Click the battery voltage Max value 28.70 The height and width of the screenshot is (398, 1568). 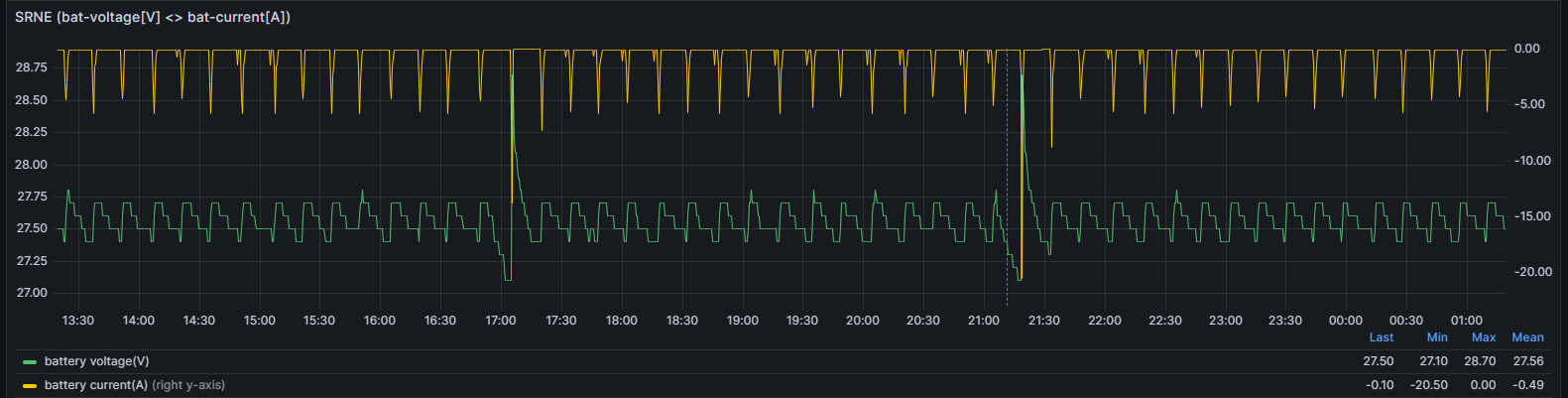[1481, 361]
